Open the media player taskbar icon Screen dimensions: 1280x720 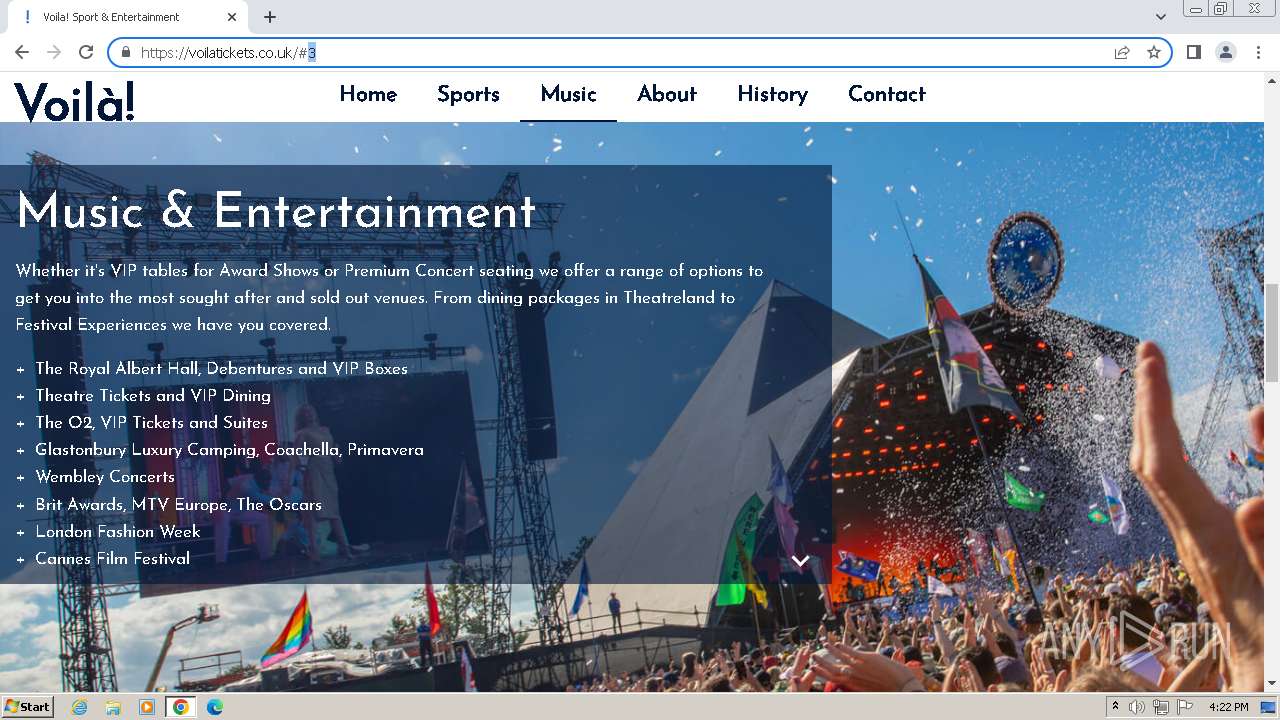click(x=147, y=707)
